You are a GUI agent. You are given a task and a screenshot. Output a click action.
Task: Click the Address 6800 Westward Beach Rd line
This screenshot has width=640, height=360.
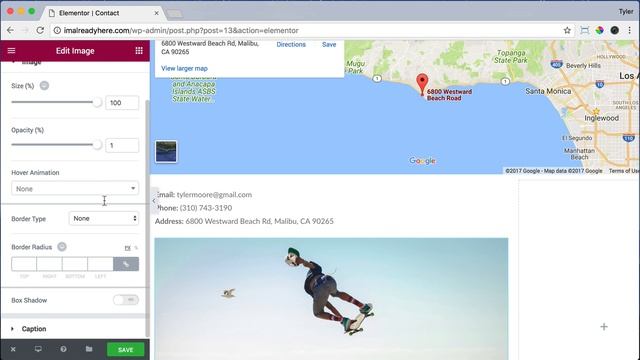pyautogui.click(x=244, y=221)
